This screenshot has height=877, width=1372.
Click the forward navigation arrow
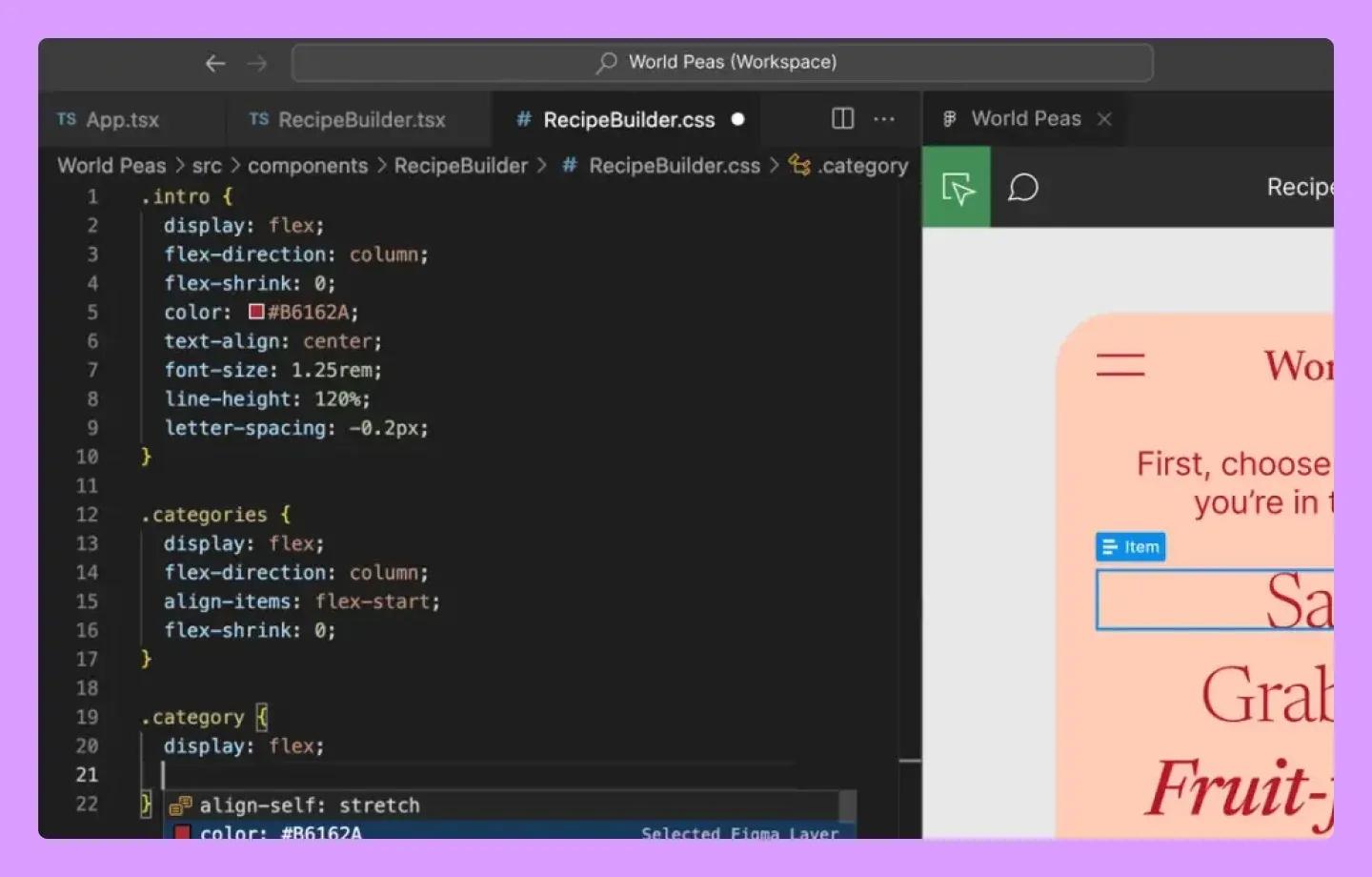point(256,63)
